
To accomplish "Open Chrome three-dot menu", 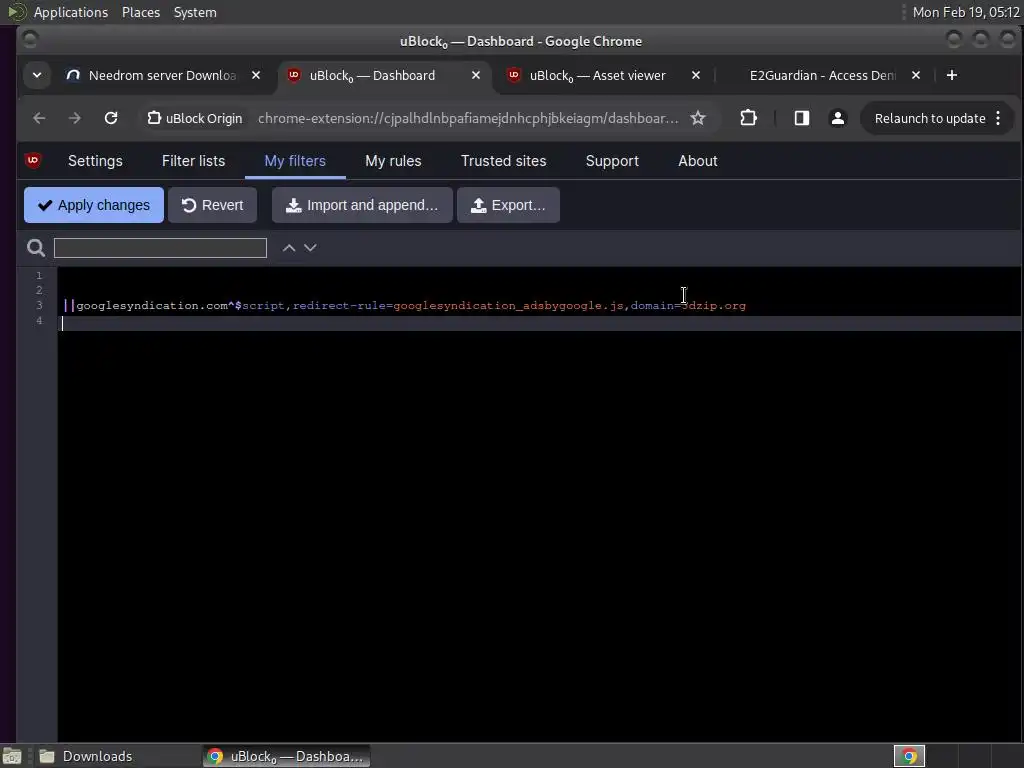I will coord(998,118).
